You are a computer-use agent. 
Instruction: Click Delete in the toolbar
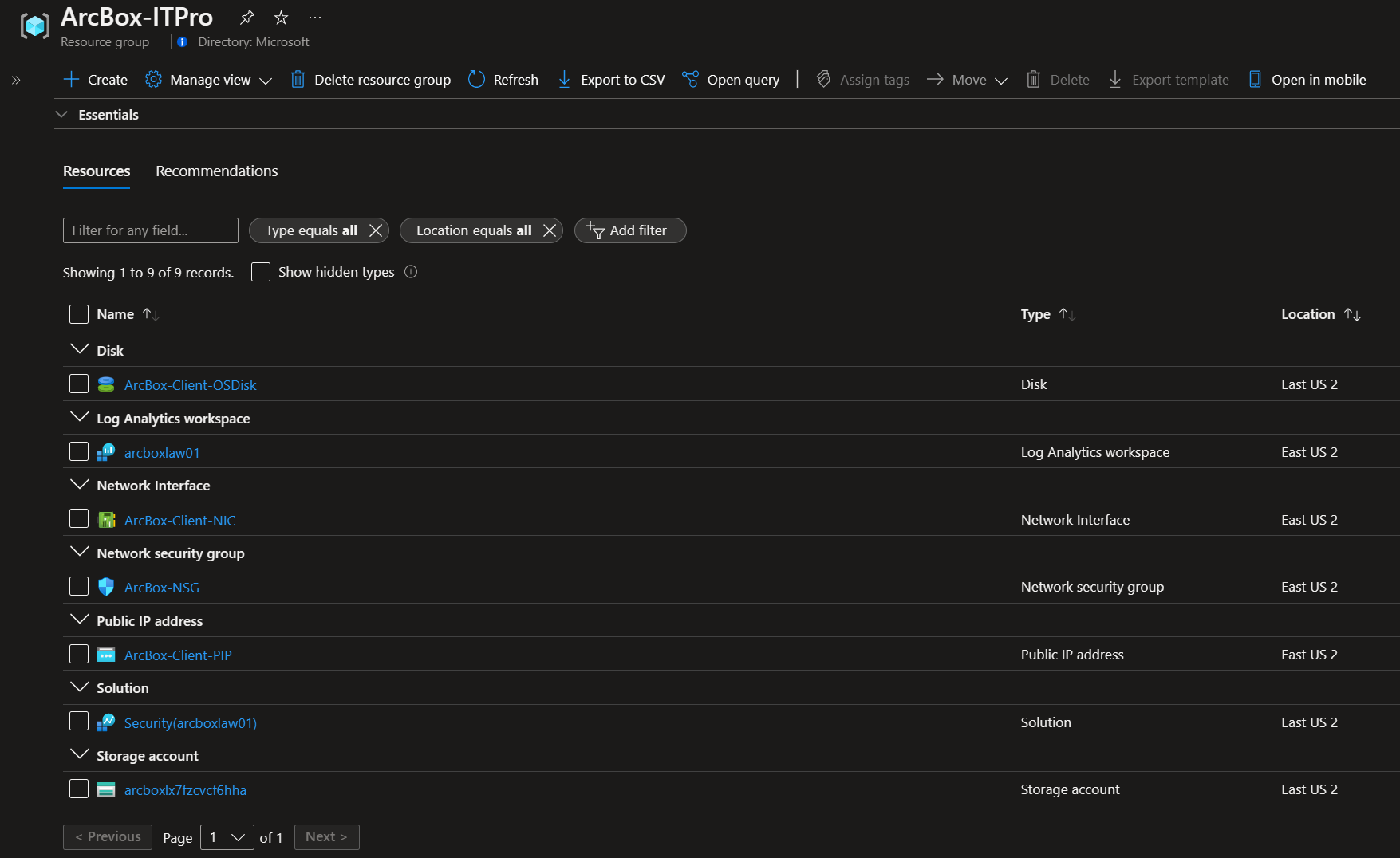coord(1058,80)
